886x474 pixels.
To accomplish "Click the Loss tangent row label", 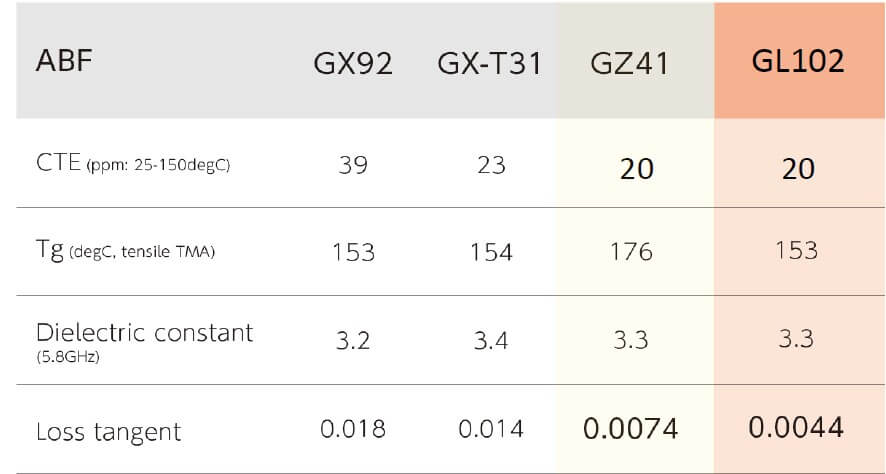I will pyautogui.click(x=109, y=432).
